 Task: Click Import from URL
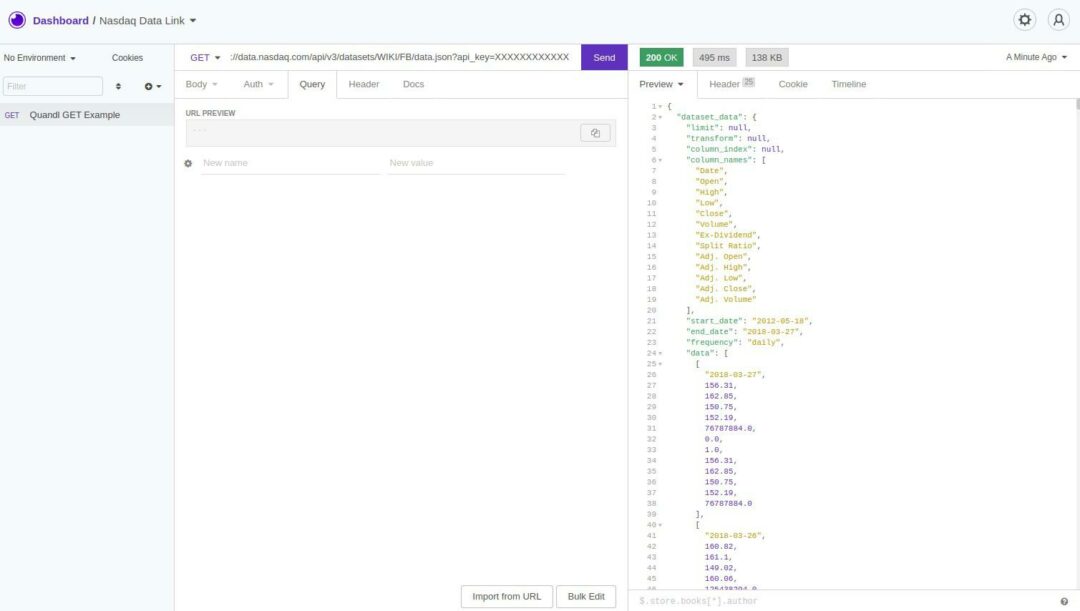[x=506, y=595]
